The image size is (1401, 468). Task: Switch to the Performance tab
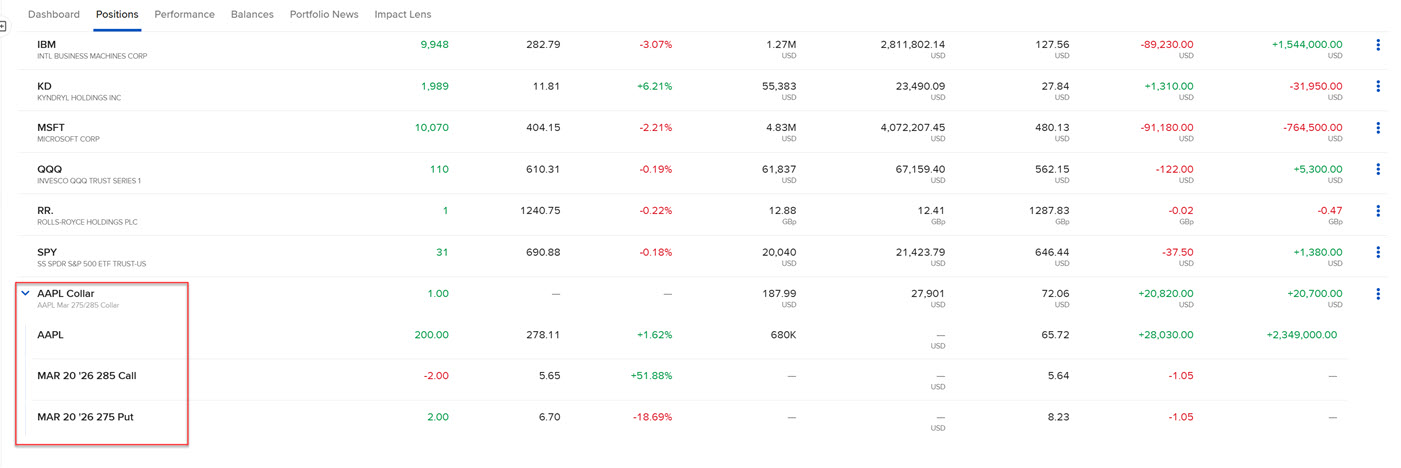(x=184, y=15)
